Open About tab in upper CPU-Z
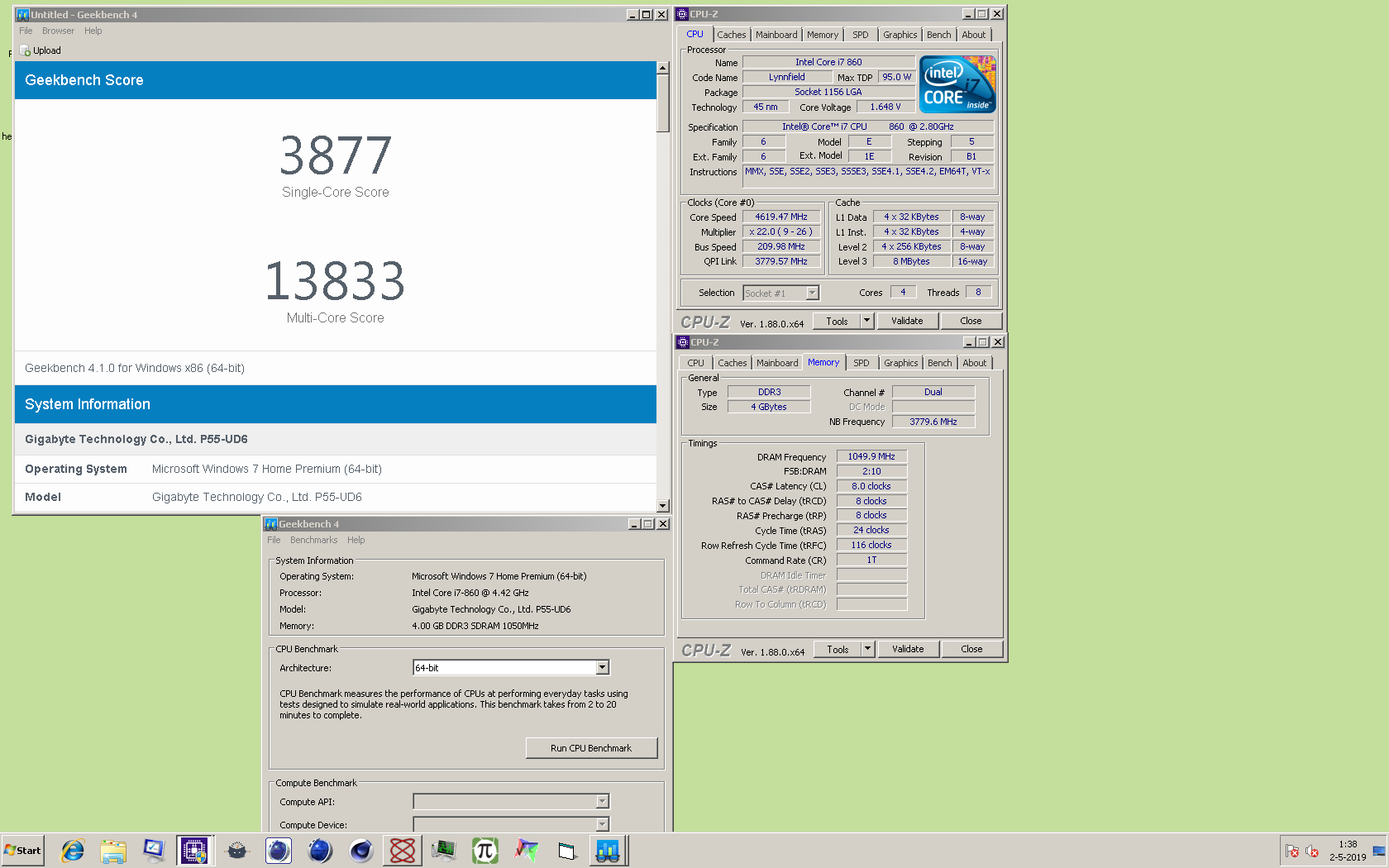The image size is (1389, 868). coord(973,35)
